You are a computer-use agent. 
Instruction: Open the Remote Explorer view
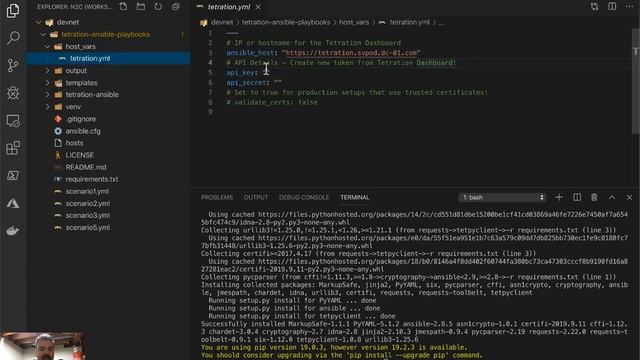[13, 121]
